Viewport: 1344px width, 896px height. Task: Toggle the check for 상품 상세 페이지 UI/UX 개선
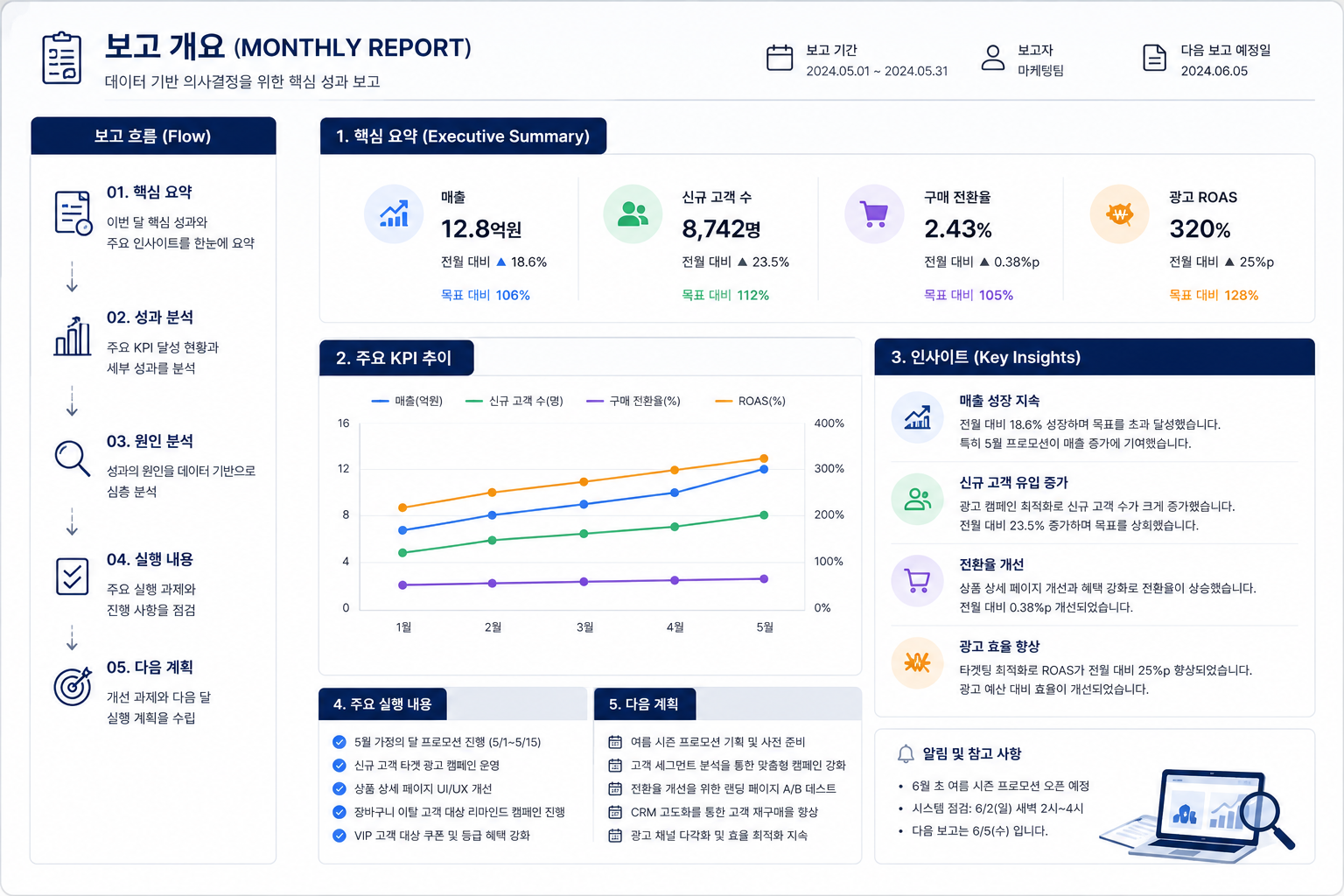[339, 788]
